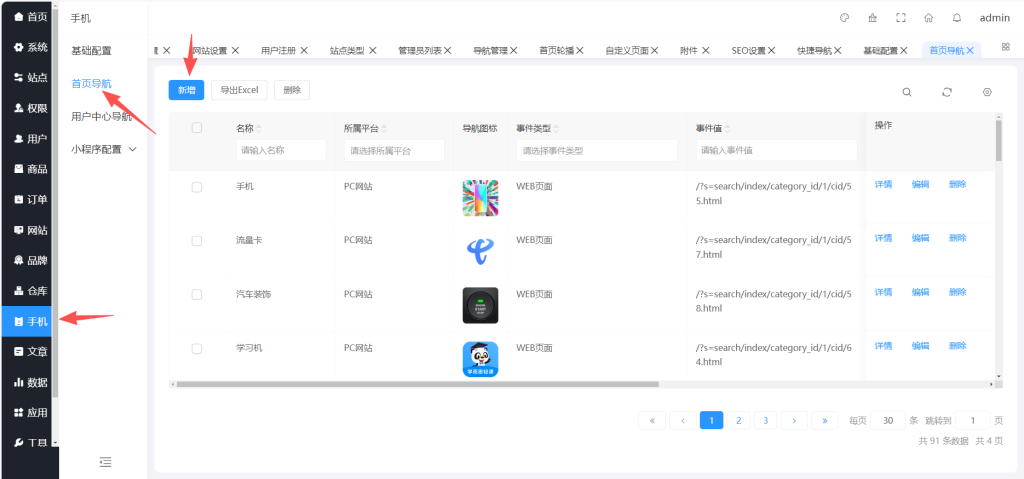Click the 手机 row navigation icon thumbnail
This screenshot has width=1024, height=479.
pos(480,198)
